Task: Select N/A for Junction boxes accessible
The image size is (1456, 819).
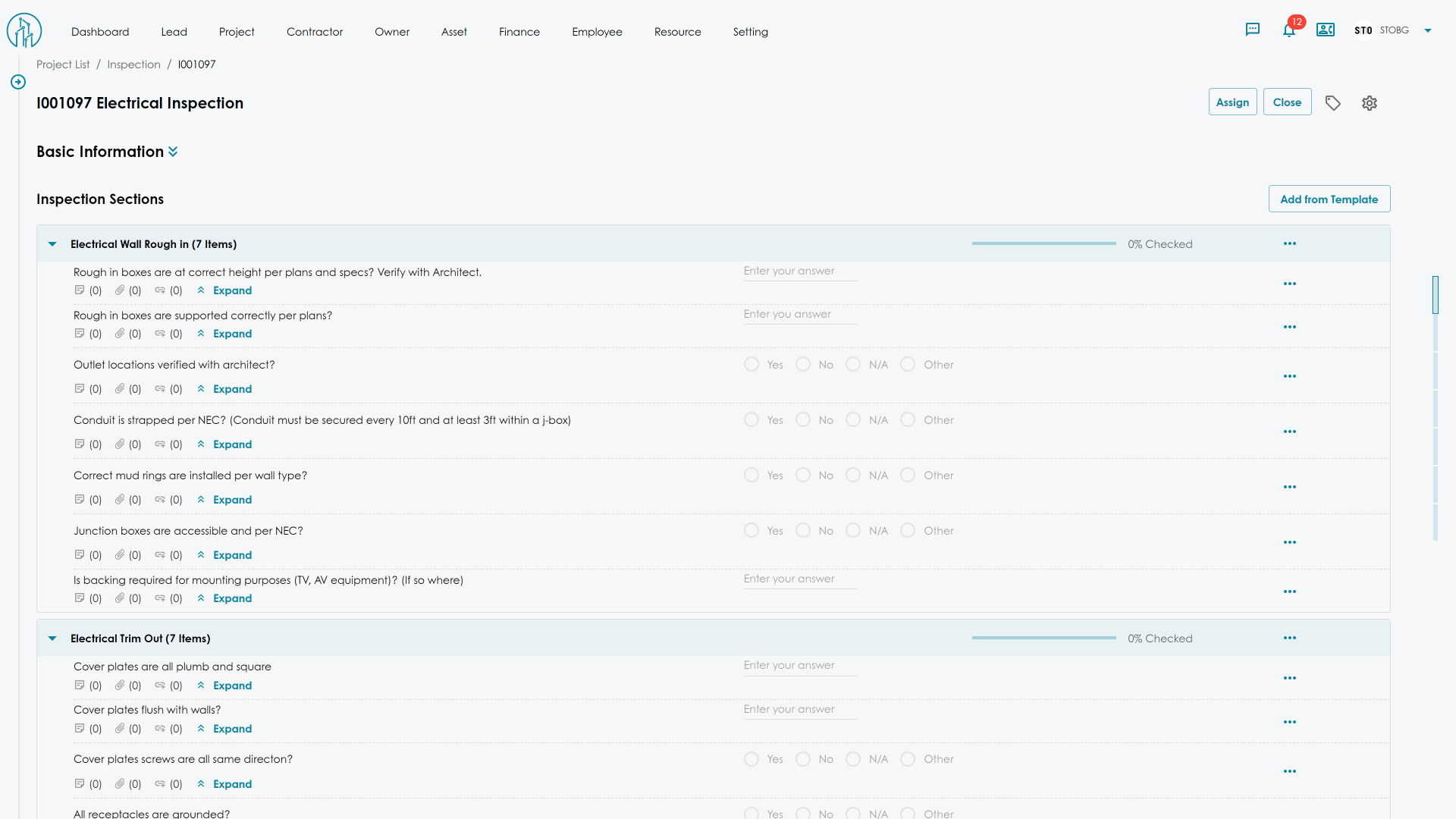Action: [x=853, y=531]
